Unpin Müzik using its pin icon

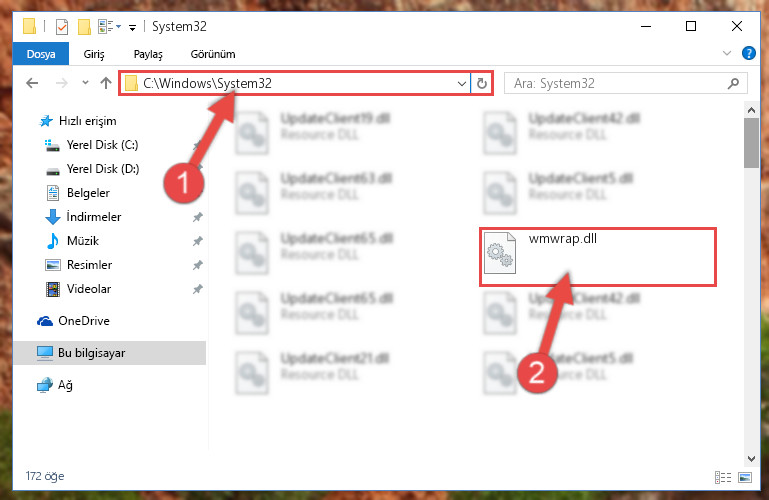pyautogui.click(x=198, y=241)
